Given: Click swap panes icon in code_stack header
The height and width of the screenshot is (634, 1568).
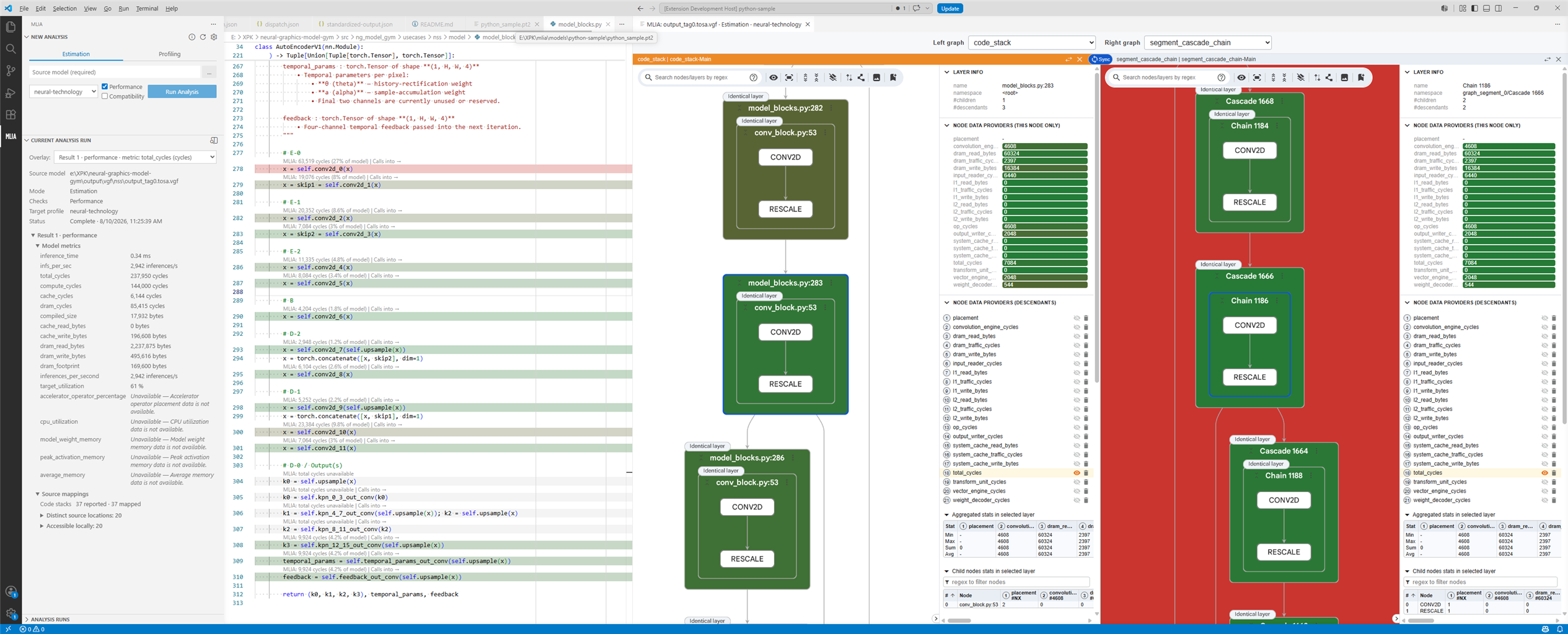Looking at the screenshot, I should tap(1068, 59).
